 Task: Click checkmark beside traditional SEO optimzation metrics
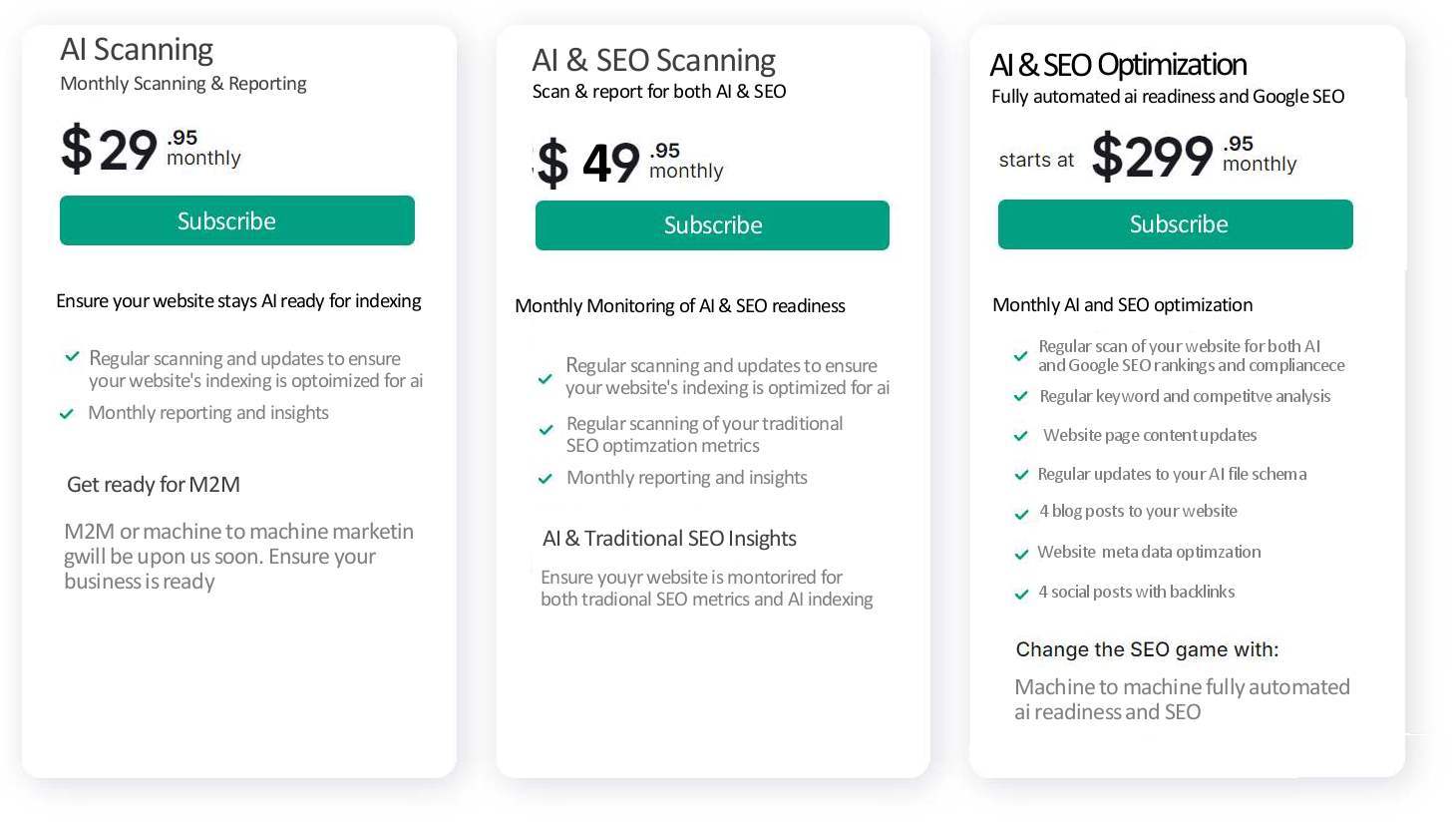click(546, 431)
